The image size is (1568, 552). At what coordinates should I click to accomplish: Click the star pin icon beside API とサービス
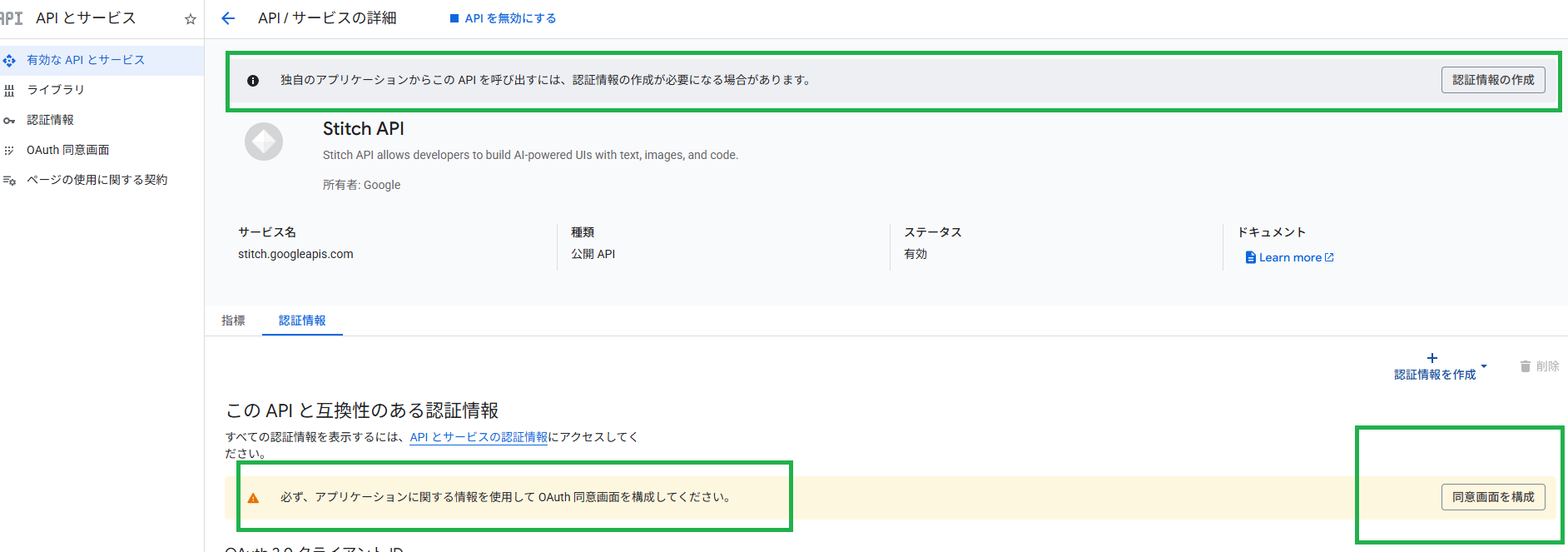coord(191,19)
